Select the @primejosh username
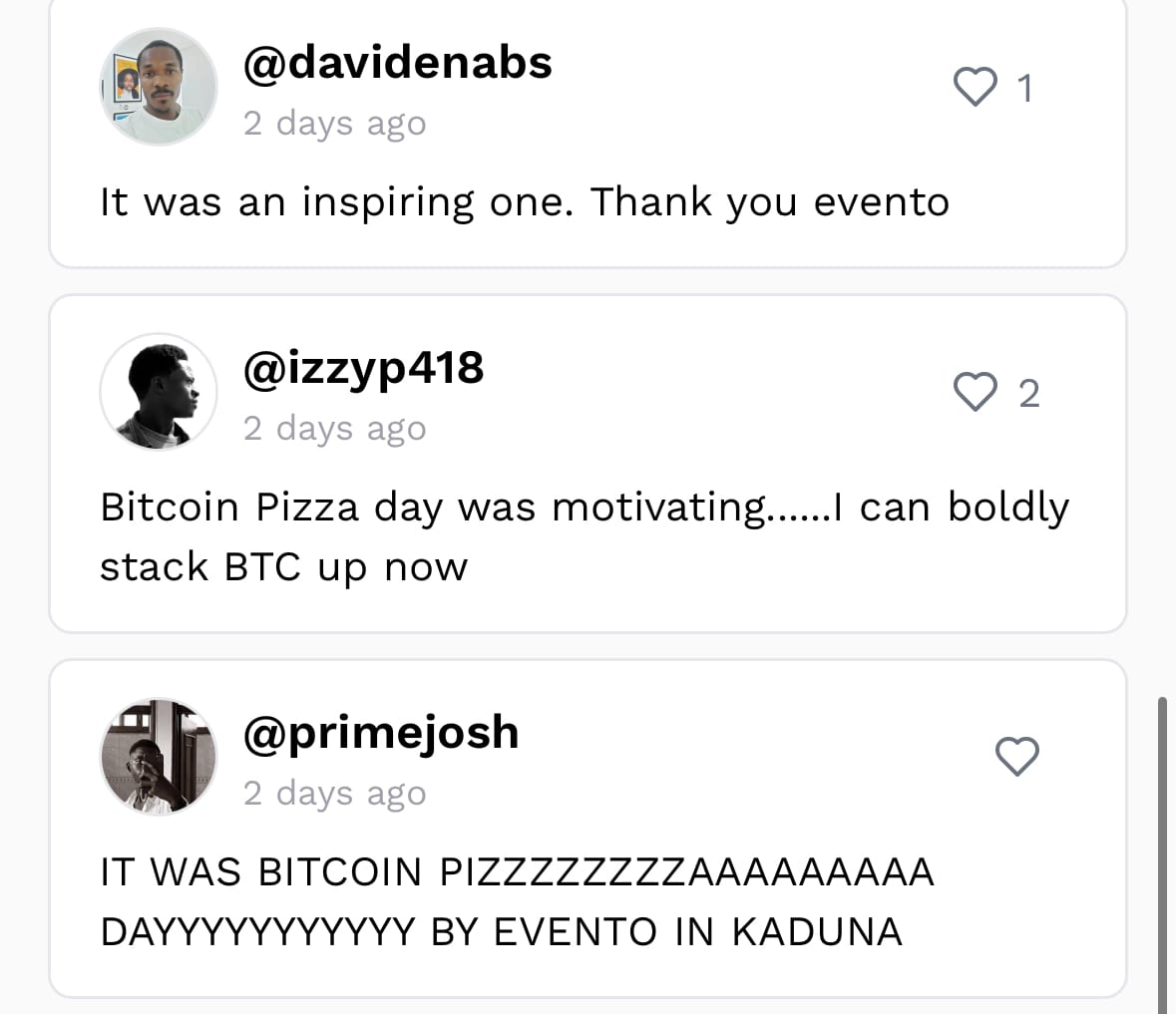Image resolution: width=1176 pixels, height=1014 pixels. tap(381, 733)
